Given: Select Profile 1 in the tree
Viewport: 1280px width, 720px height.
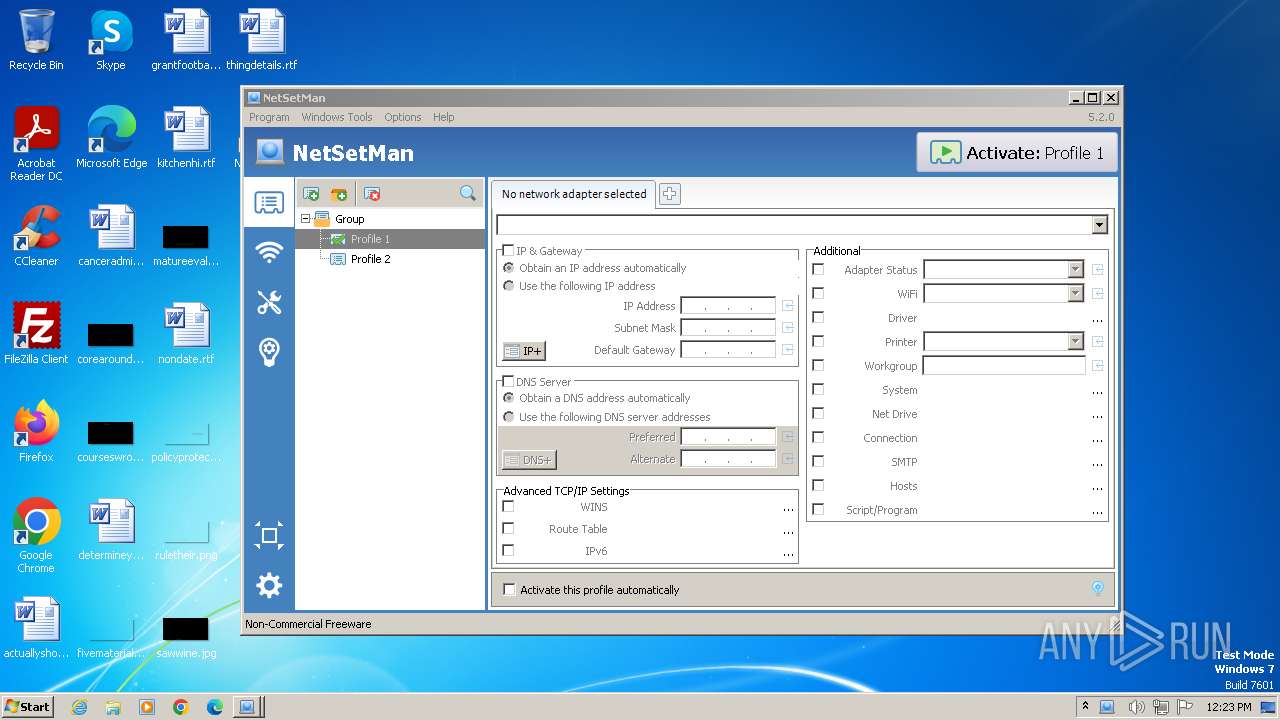Looking at the screenshot, I should pos(370,239).
